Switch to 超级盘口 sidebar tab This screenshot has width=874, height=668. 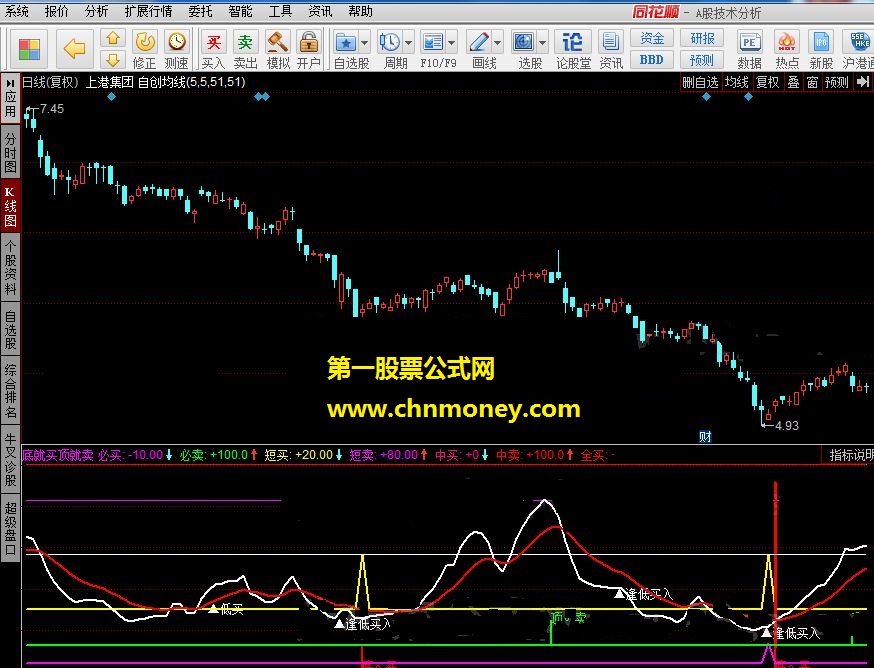tap(10, 528)
